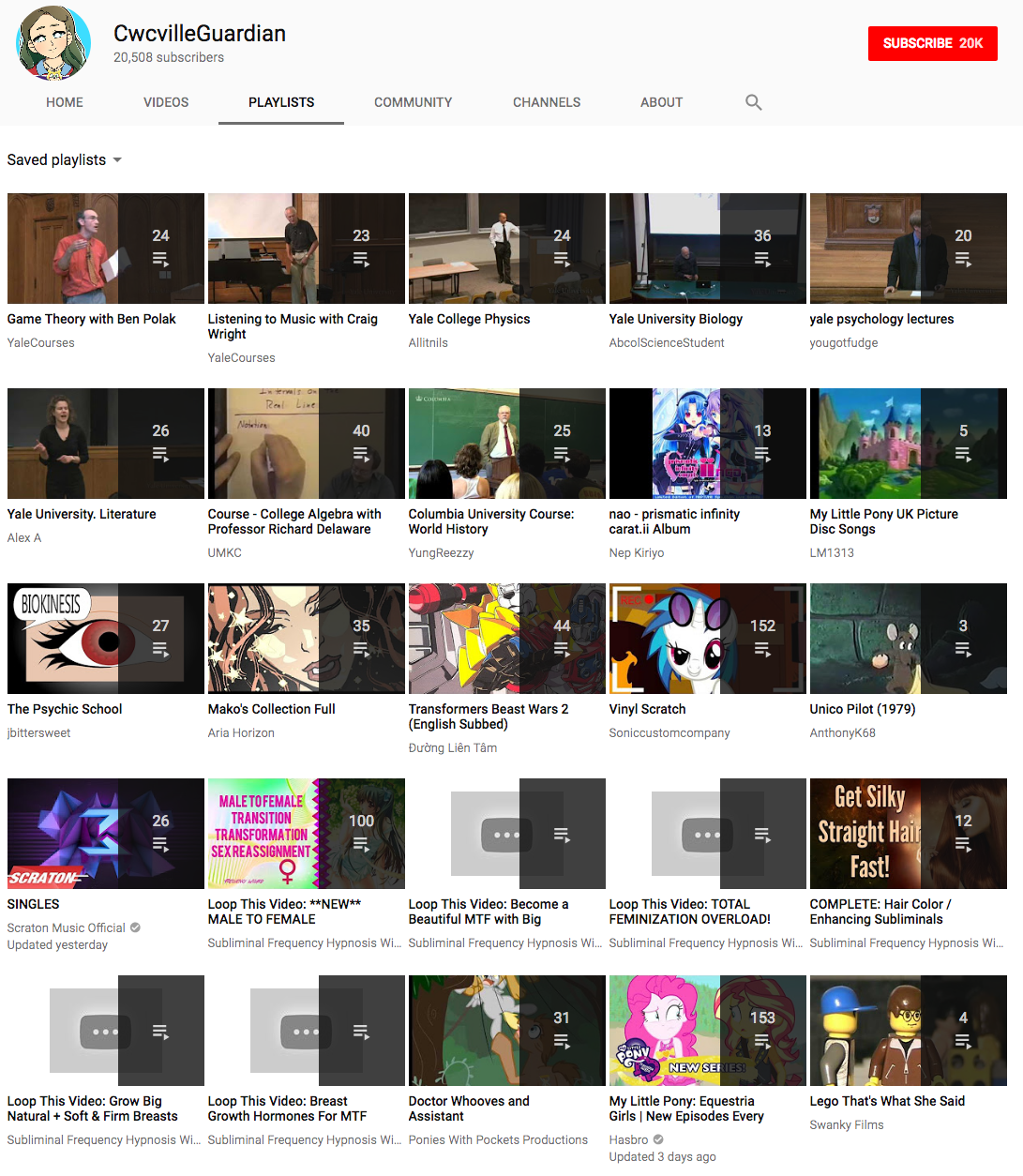Click playlist icon on Lego That's What She Said
The width and height of the screenshot is (1023, 1176).
point(963,1042)
